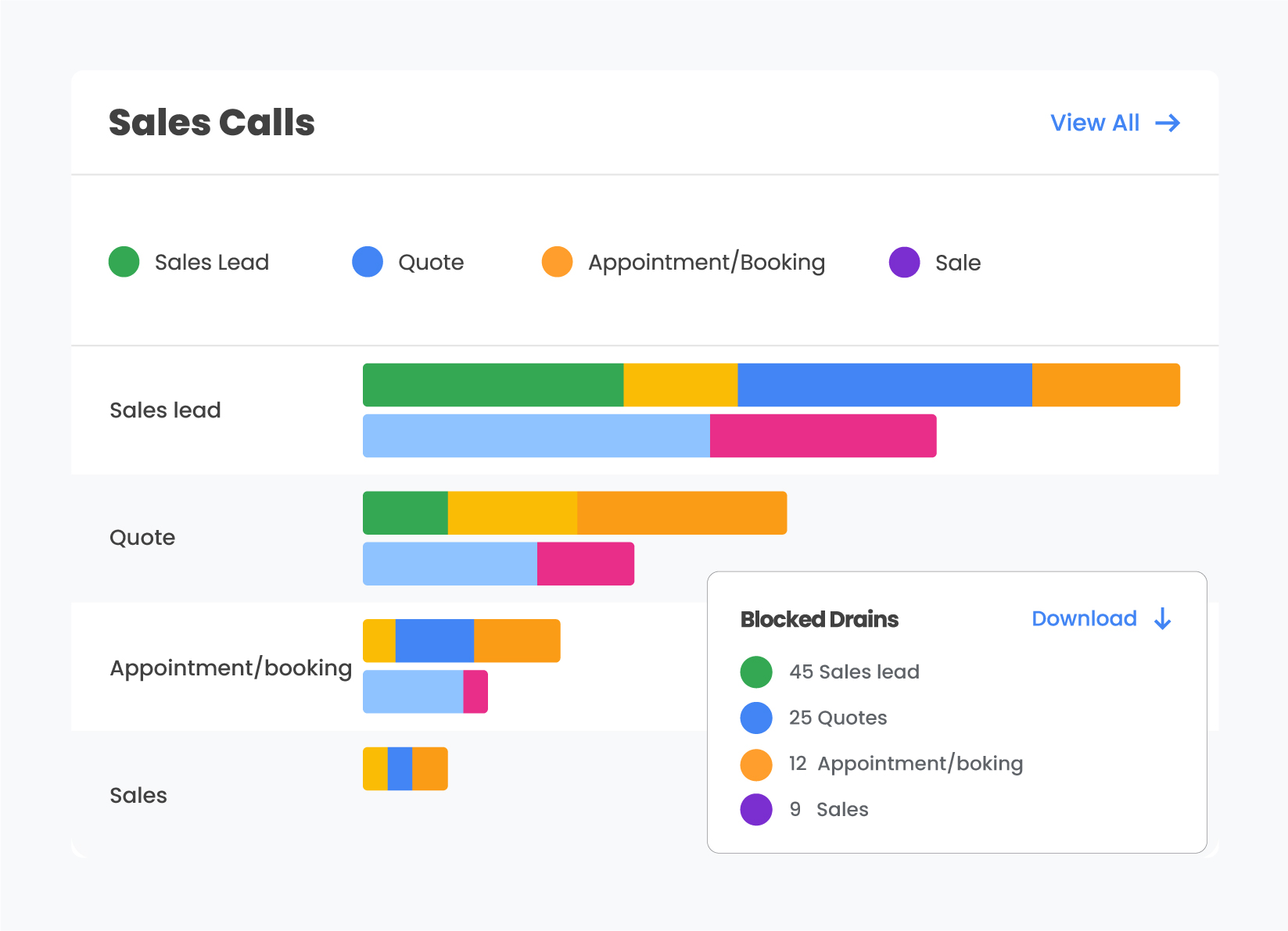Viewport: 1288px width, 931px height.
Task: Click the Download link in Blocked Drains
Action: [x=1084, y=618]
